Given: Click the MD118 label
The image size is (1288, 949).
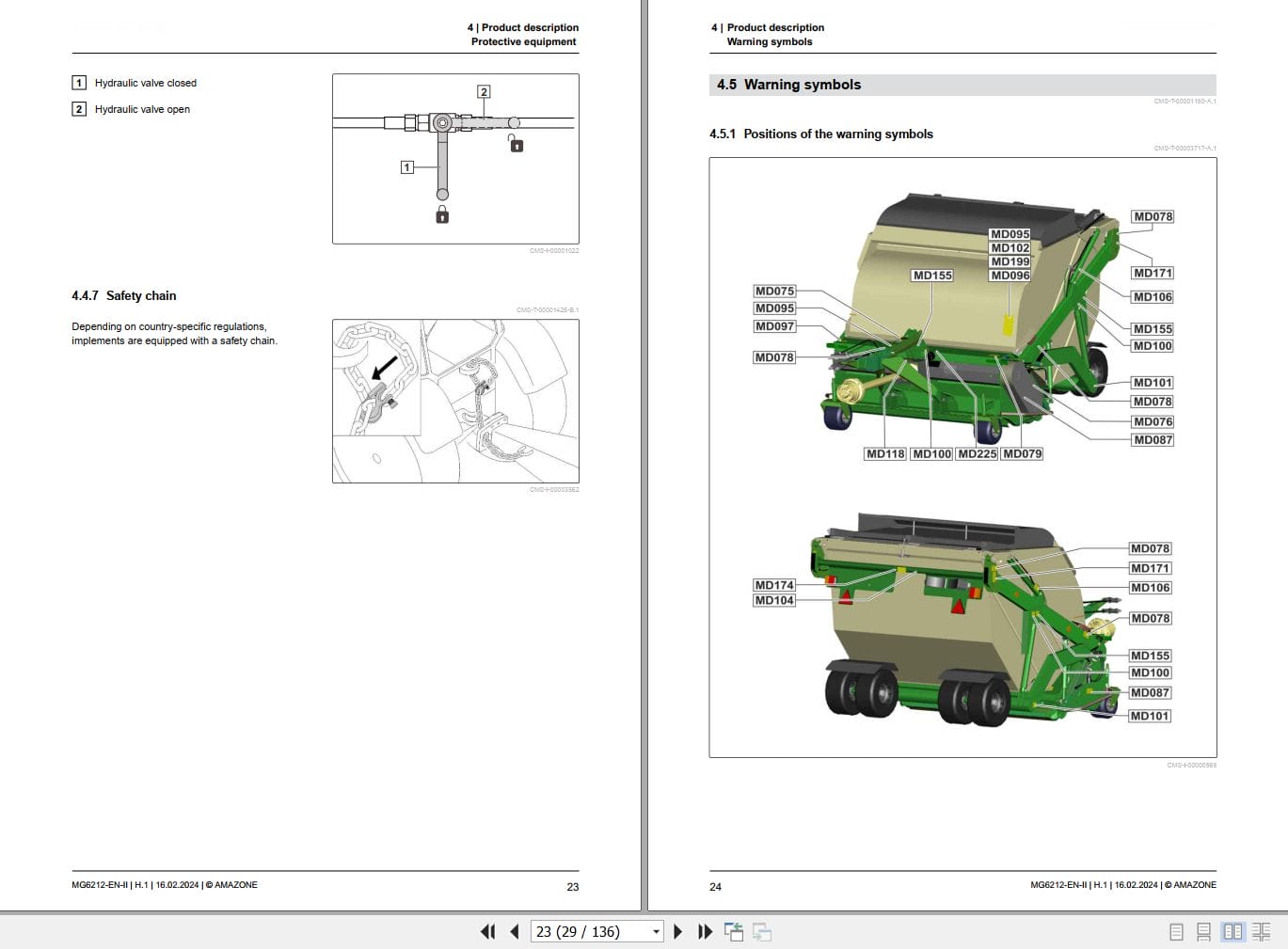Looking at the screenshot, I should point(885,454).
